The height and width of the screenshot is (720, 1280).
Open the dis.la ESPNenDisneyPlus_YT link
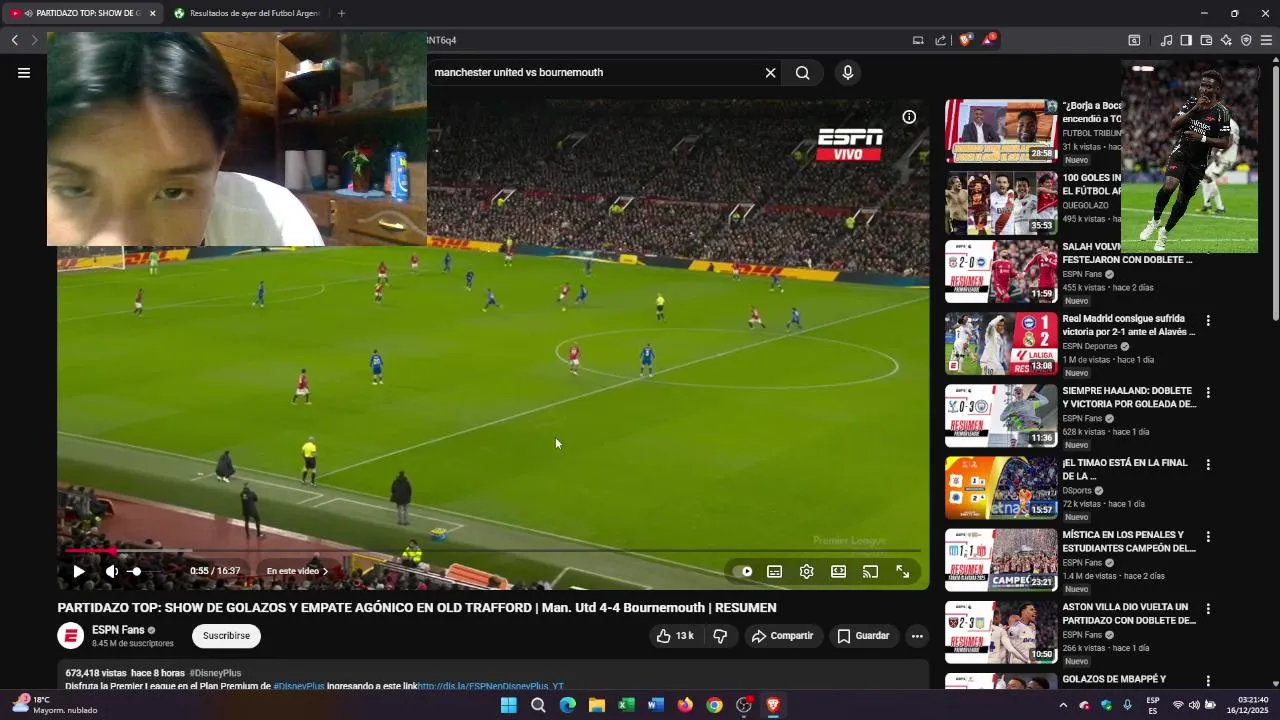coord(490,686)
